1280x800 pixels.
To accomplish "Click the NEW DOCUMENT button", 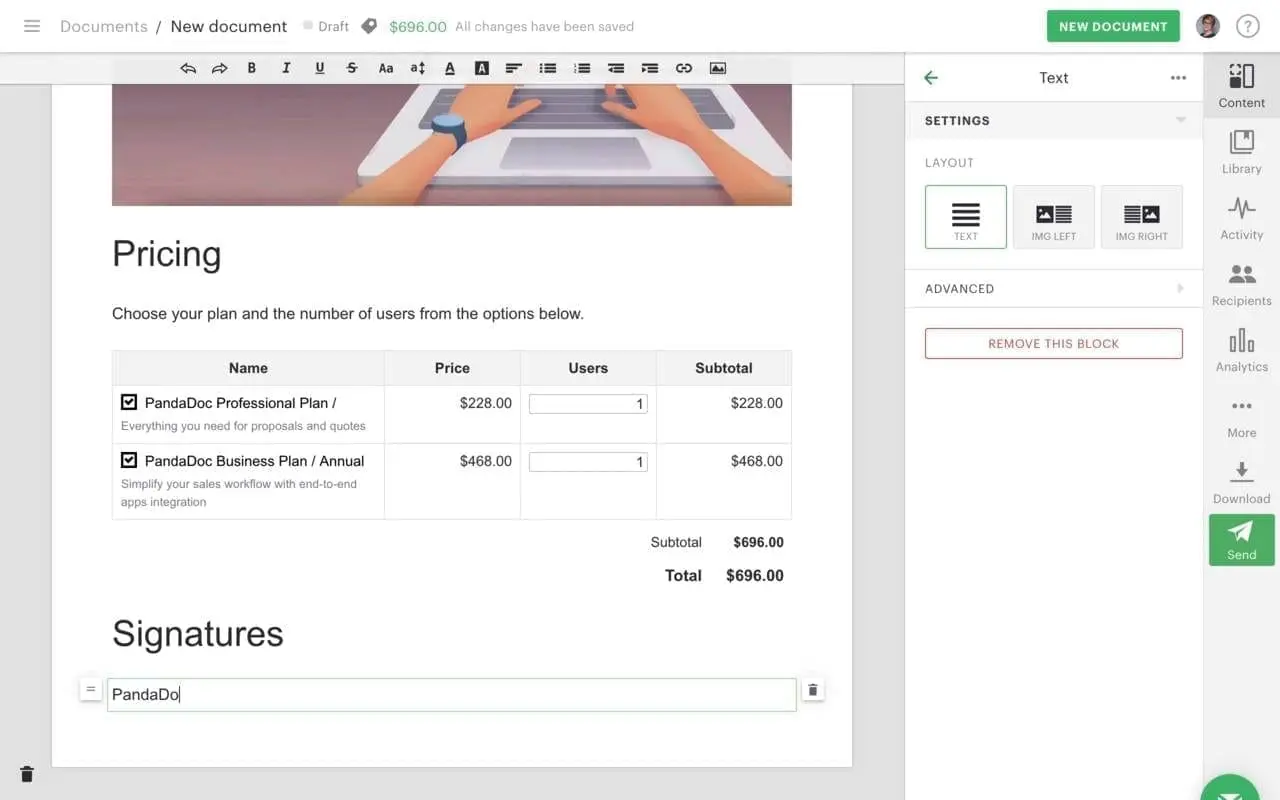I will coord(1113,26).
